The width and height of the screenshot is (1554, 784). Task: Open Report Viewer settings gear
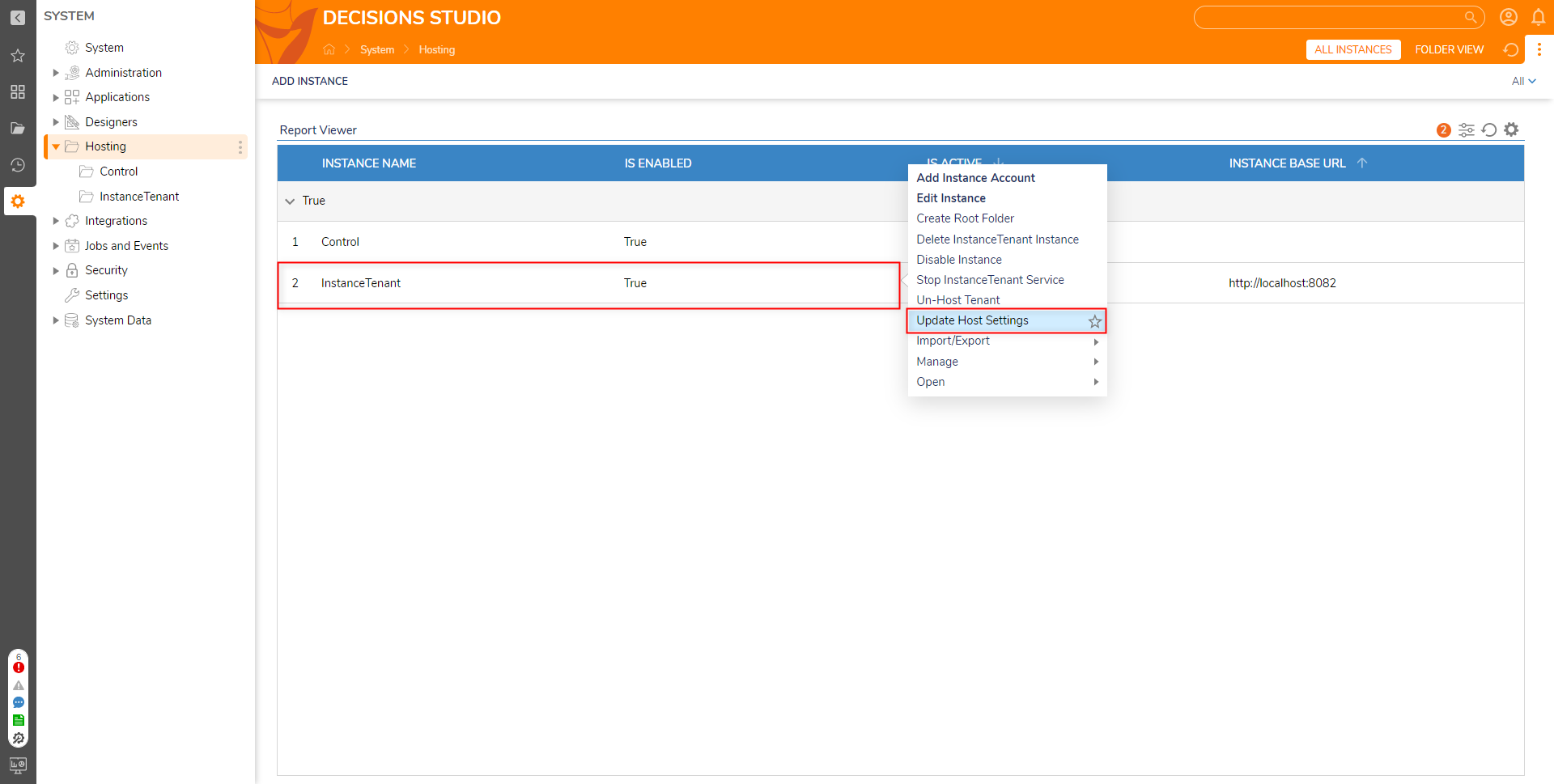pyautogui.click(x=1511, y=129)
